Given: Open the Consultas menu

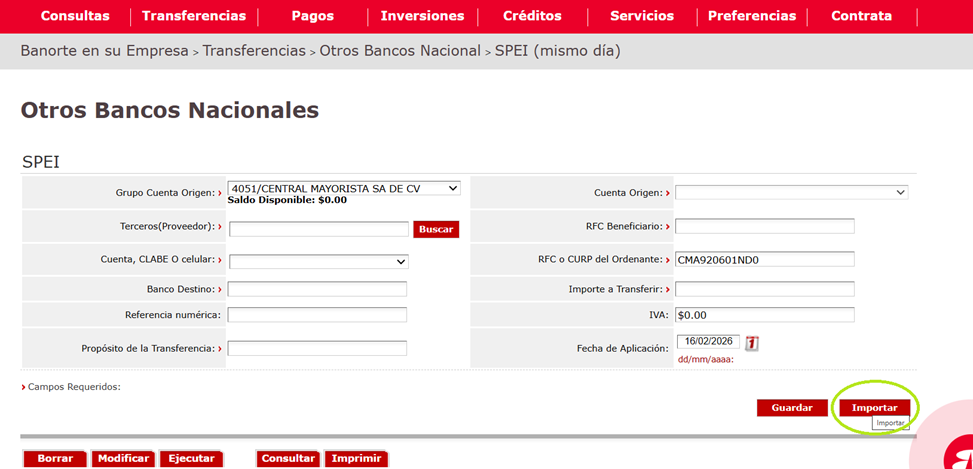Looking at the screenshot, I should tap(75, 16).
